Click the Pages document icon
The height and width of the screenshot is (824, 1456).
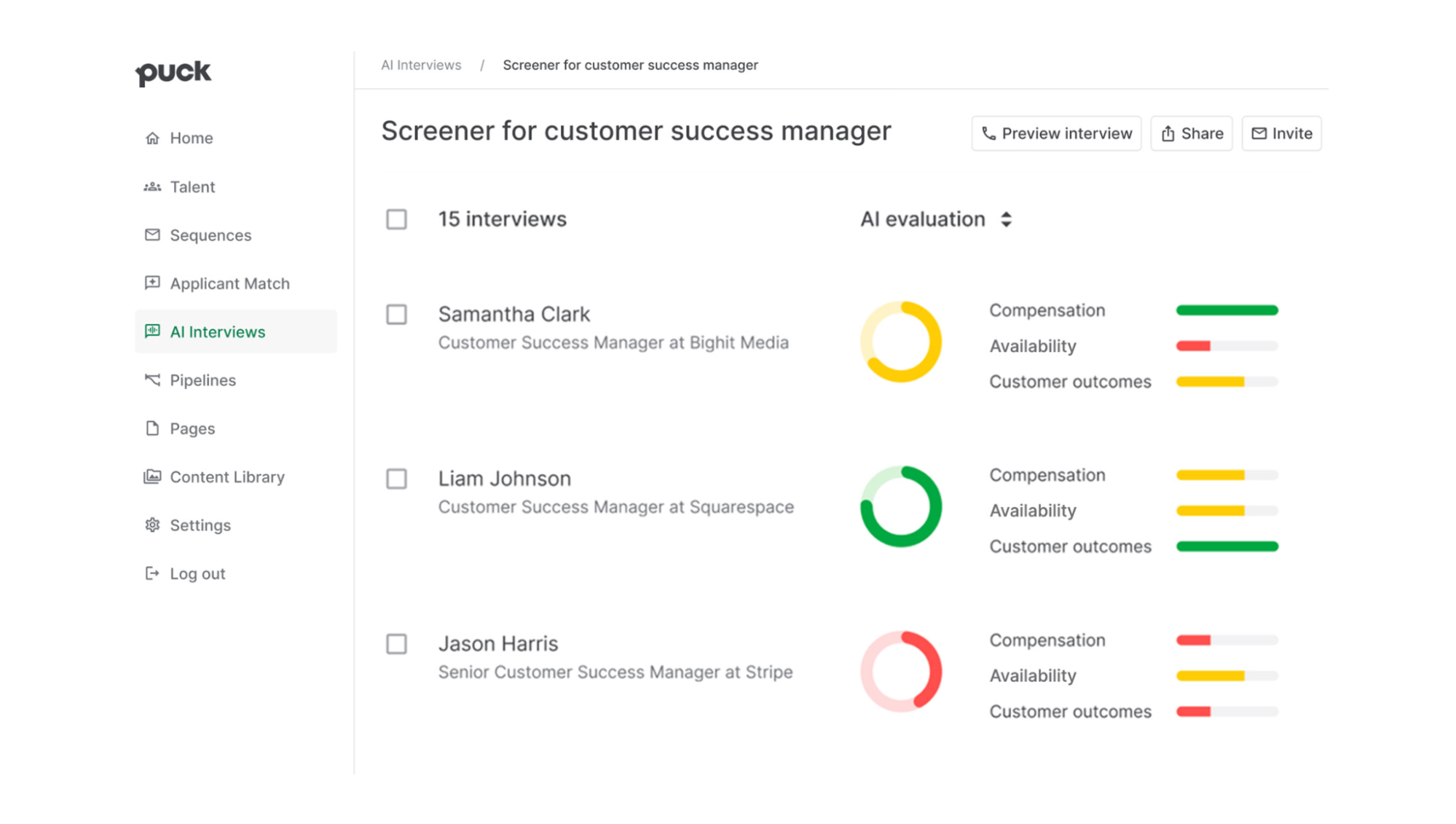click(151, 428)
